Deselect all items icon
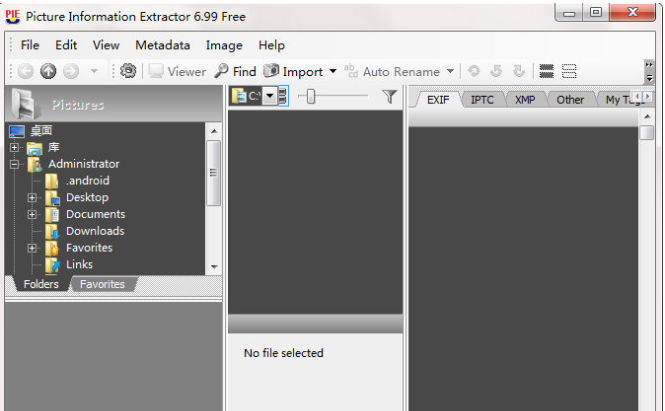This screenshot has height=411, width=665. tap(569, 71)
